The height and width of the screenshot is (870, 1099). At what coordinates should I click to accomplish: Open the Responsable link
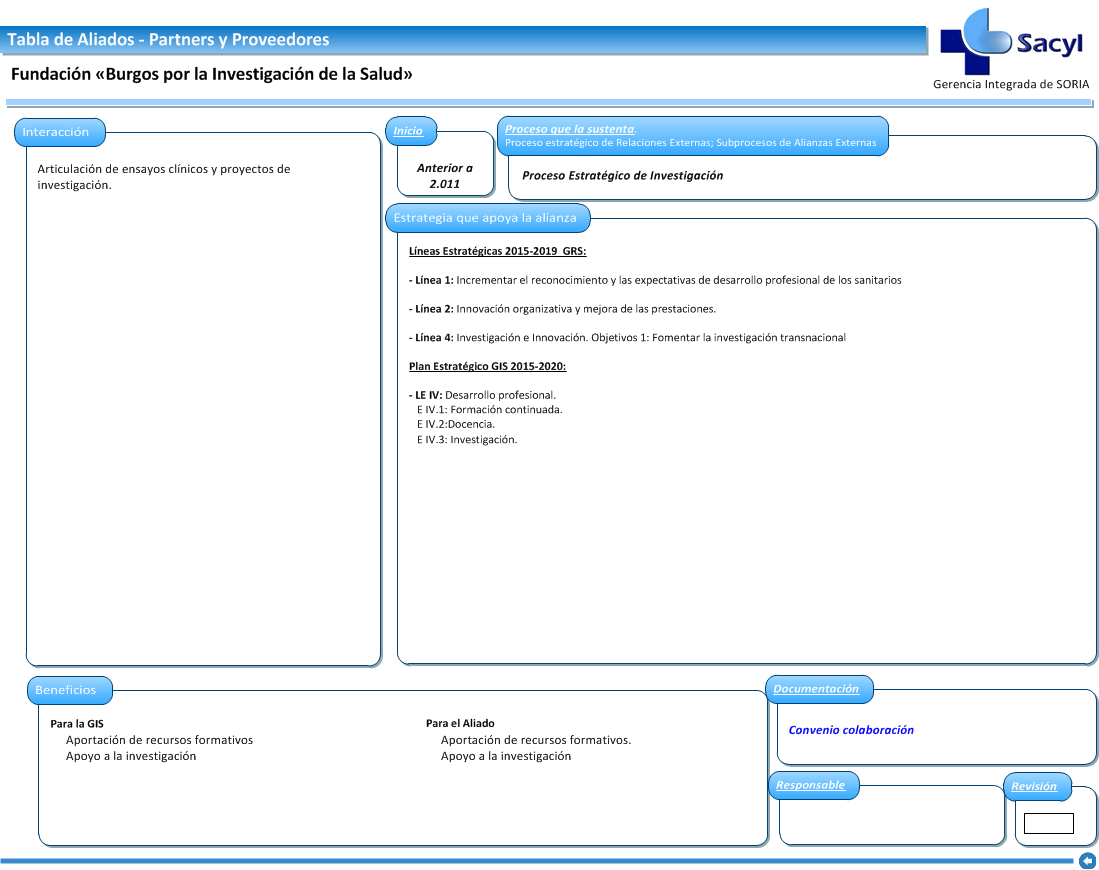pos(810,785)
